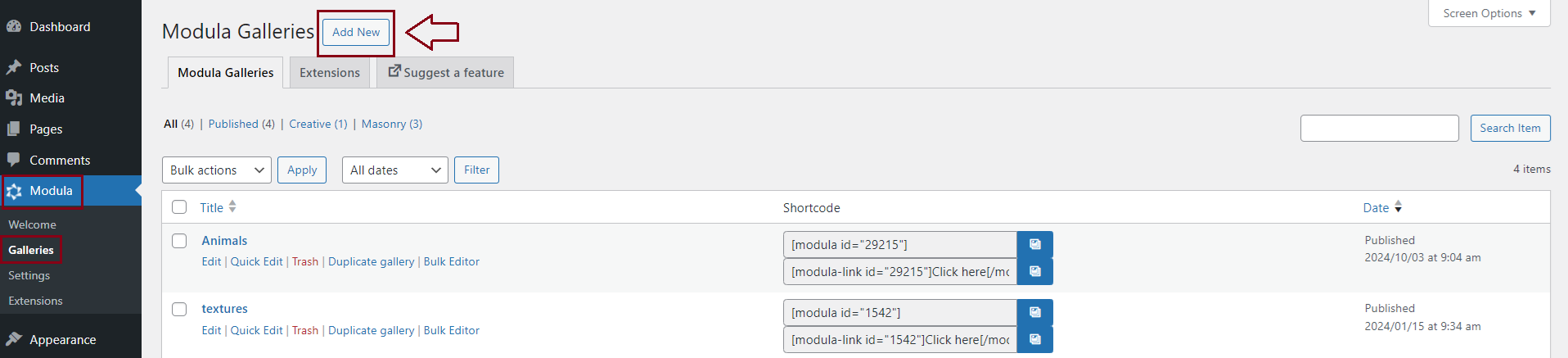Expand the Screen Options panel
The height and width of the screenshot is (358, 1568).
[1489, 13]
